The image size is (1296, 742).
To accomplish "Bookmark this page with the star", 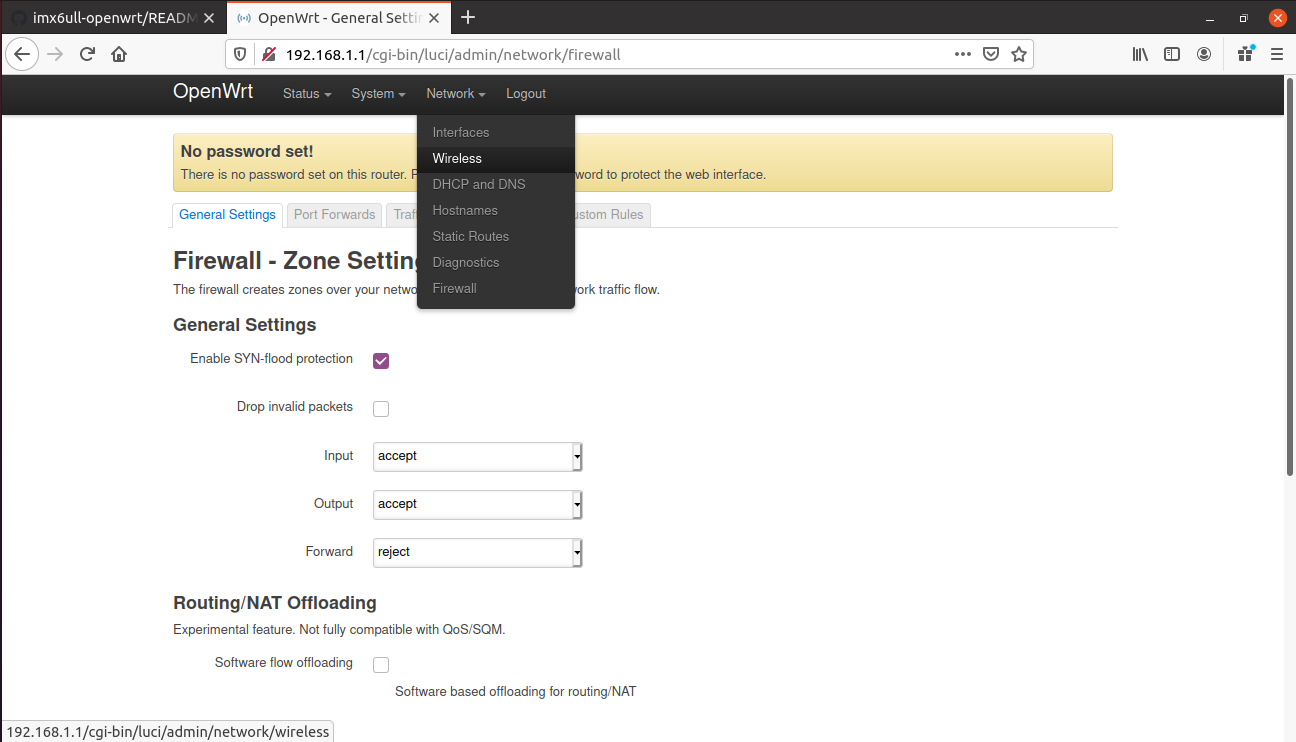I will pyautogui.click(x=1018, y=54).
